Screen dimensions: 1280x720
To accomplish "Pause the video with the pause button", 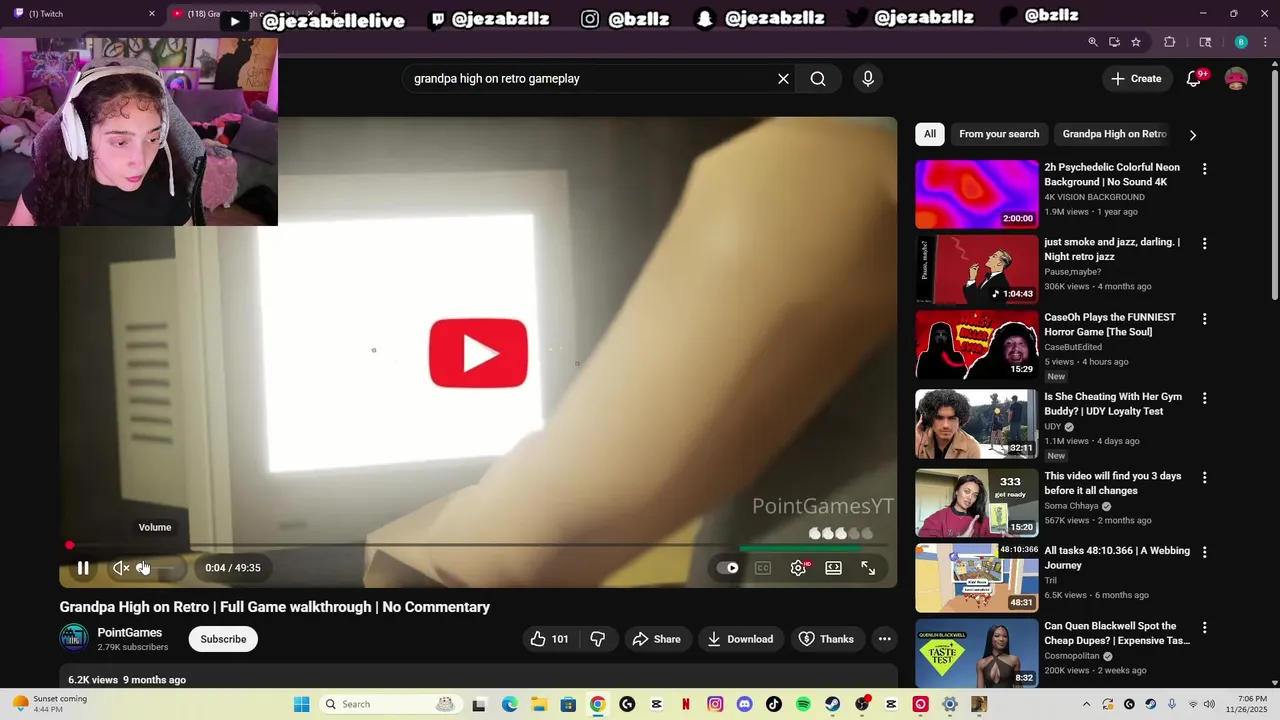I will tap(83, 568).
